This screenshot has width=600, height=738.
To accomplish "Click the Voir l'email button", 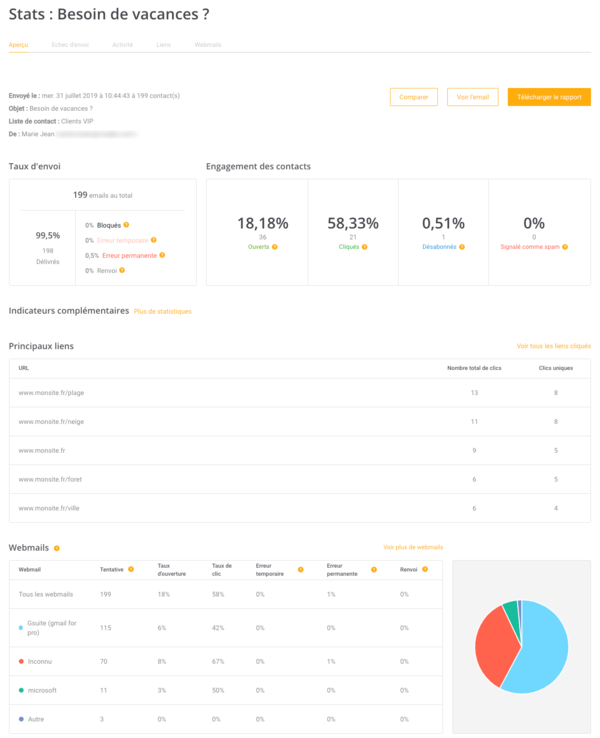I will 472,97.
